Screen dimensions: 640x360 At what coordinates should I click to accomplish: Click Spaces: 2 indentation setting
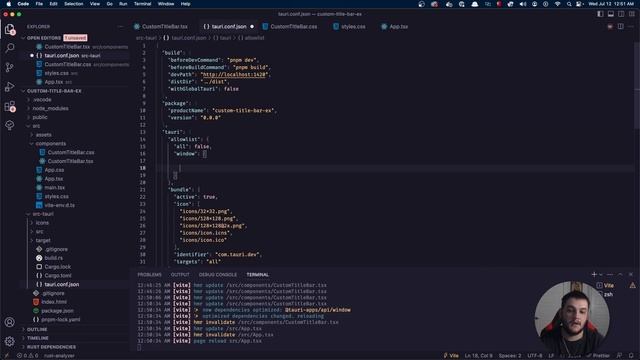[510, 356]
